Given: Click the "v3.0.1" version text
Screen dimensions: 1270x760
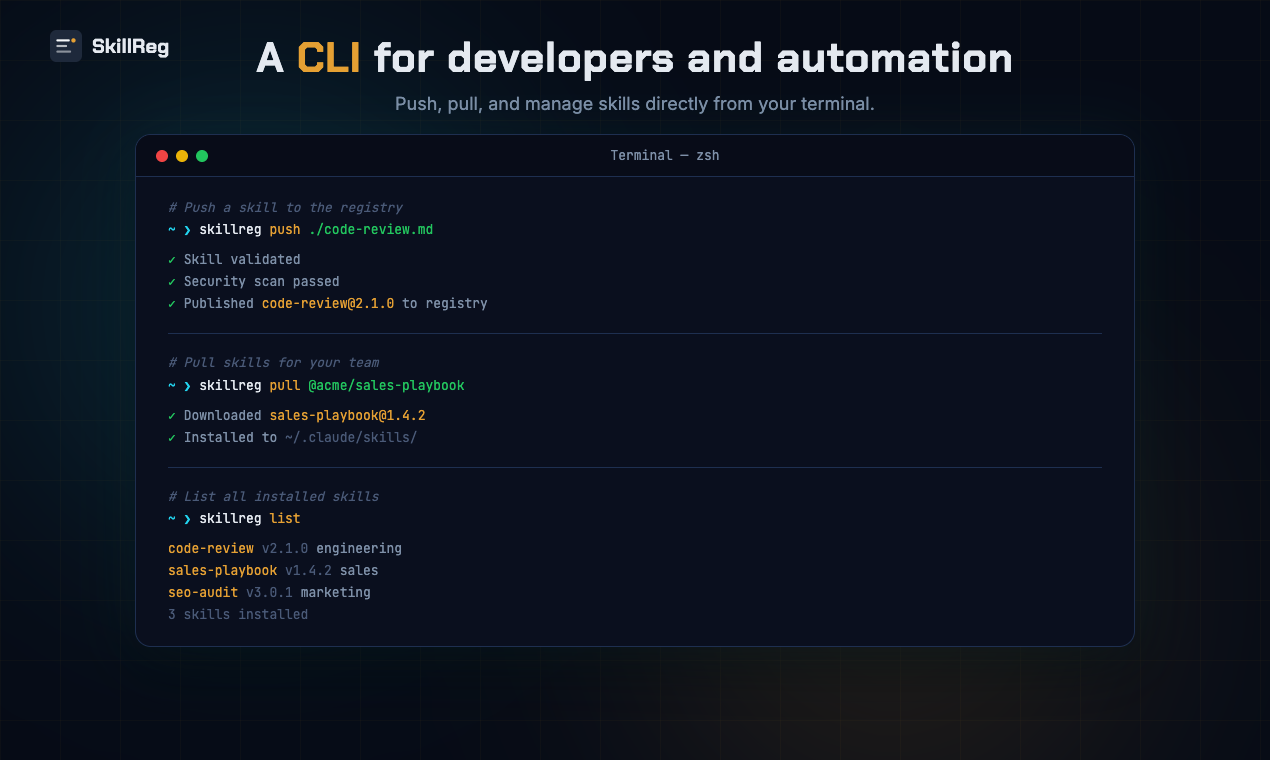Looking at the screenshot, I should 269,593.
